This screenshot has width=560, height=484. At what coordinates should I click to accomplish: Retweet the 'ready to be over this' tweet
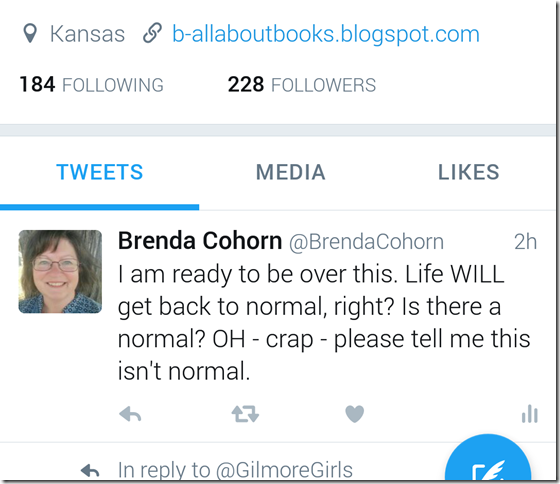coord(245,414)
